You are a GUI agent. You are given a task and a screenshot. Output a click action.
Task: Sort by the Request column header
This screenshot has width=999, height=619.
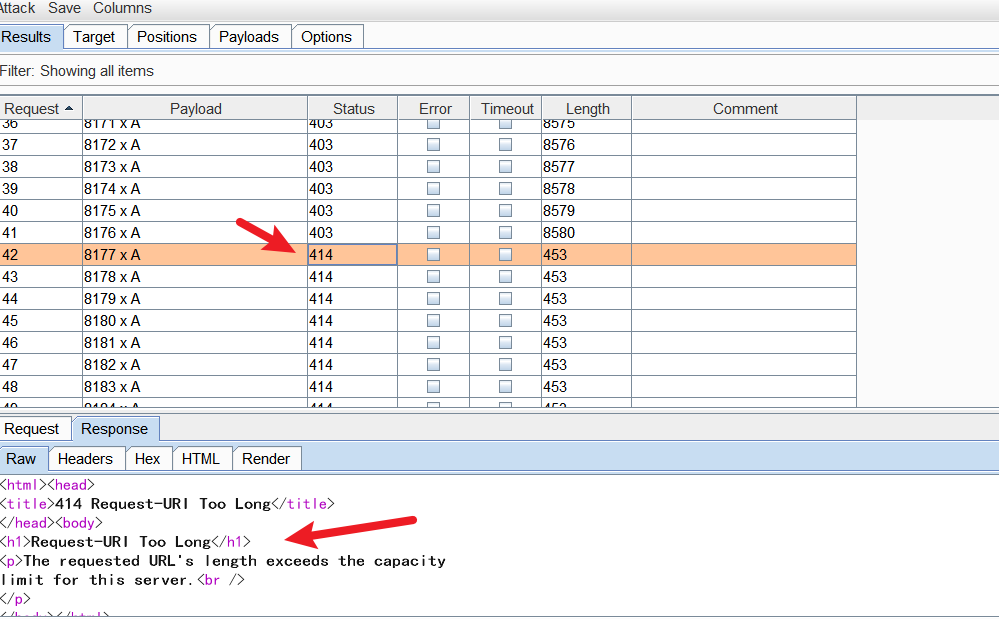point(41,109)
